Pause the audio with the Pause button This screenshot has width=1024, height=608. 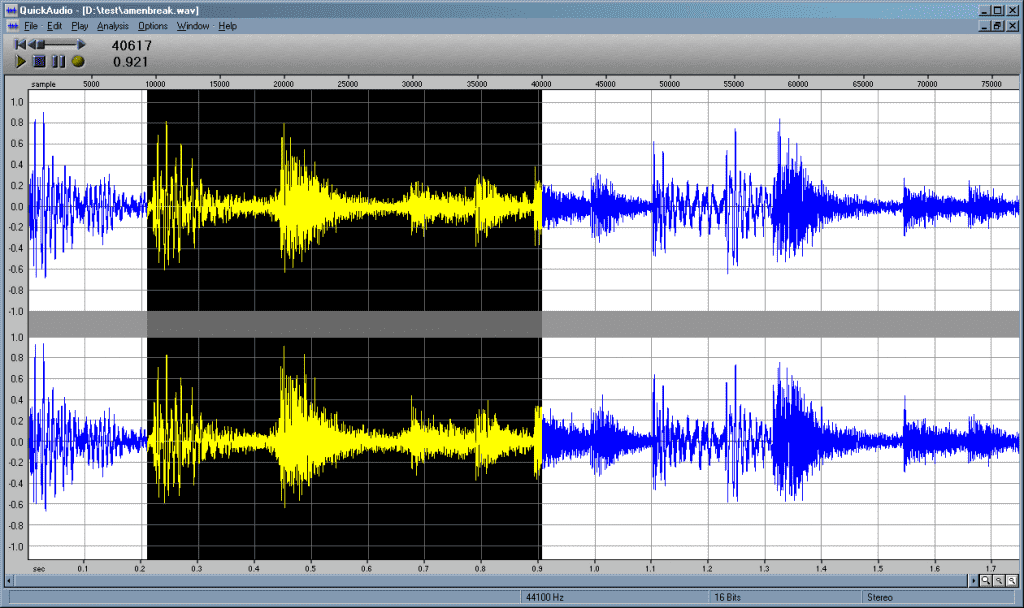click(59, 61)
